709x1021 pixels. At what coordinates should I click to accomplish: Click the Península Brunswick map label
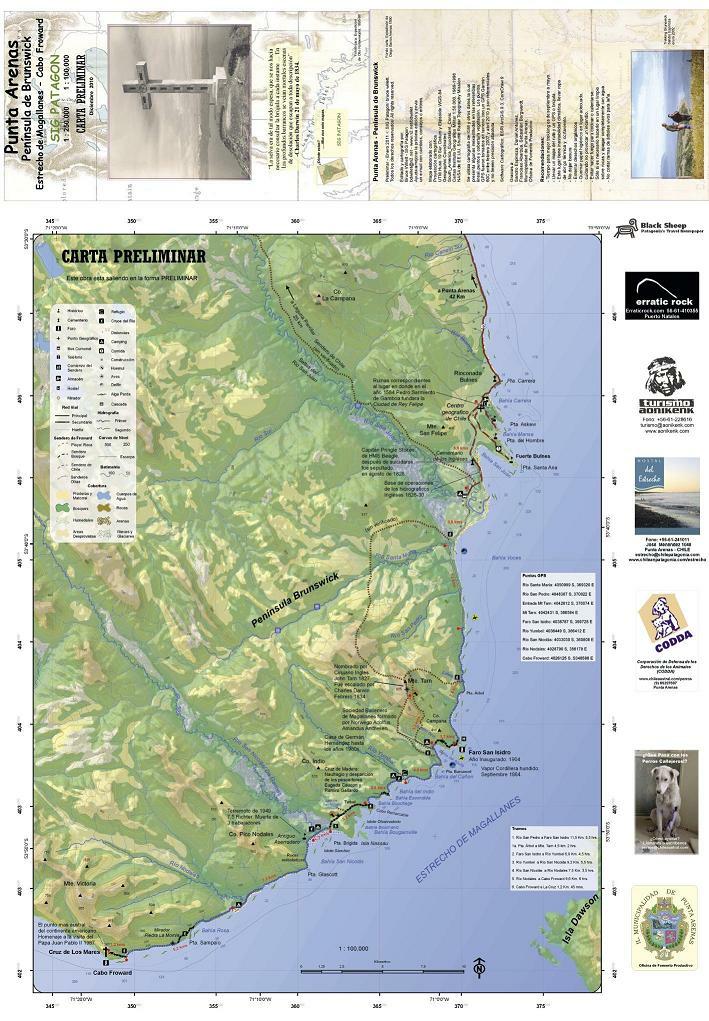click(x=296, y=600)
